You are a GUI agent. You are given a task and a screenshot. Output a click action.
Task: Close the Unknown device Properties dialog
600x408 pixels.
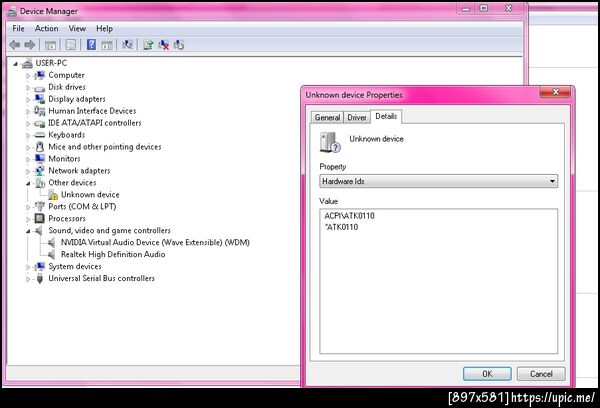click(555, 92)
